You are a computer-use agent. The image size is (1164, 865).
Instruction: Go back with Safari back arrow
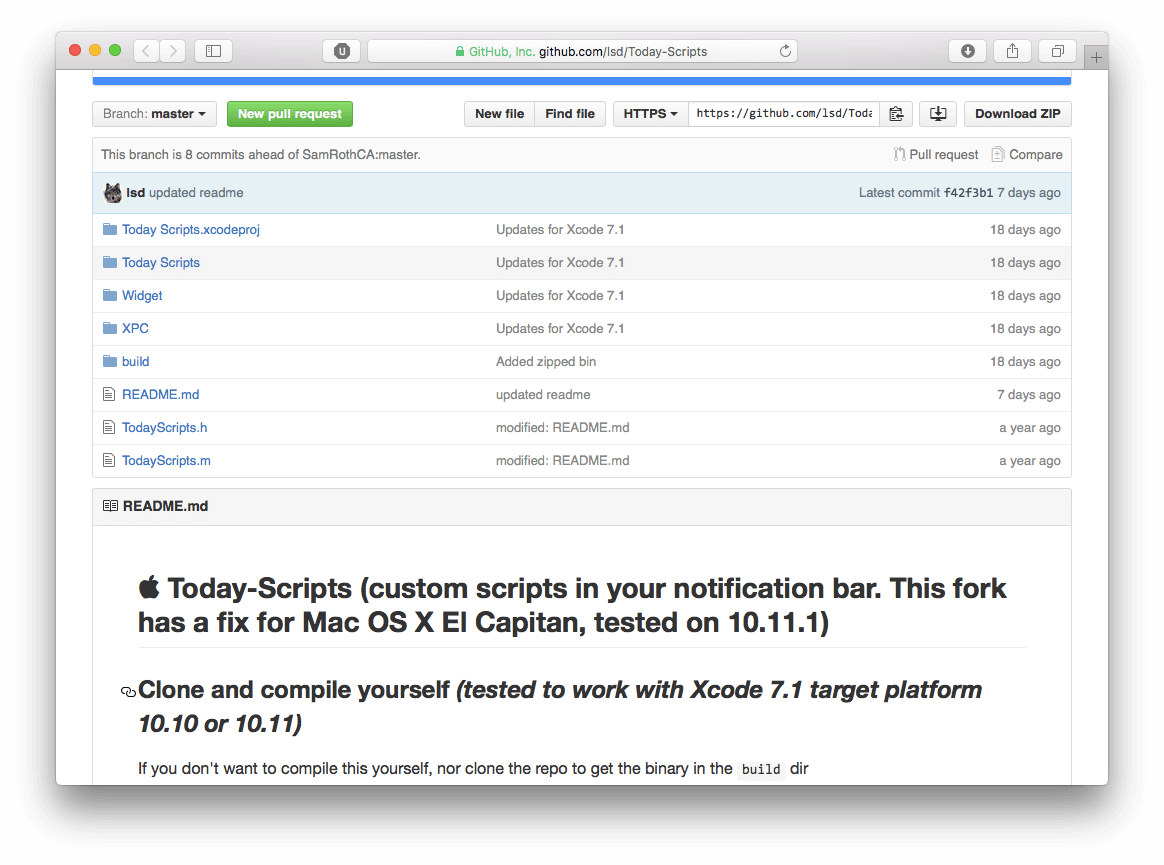pyautogui.click(x=146, y=50)
